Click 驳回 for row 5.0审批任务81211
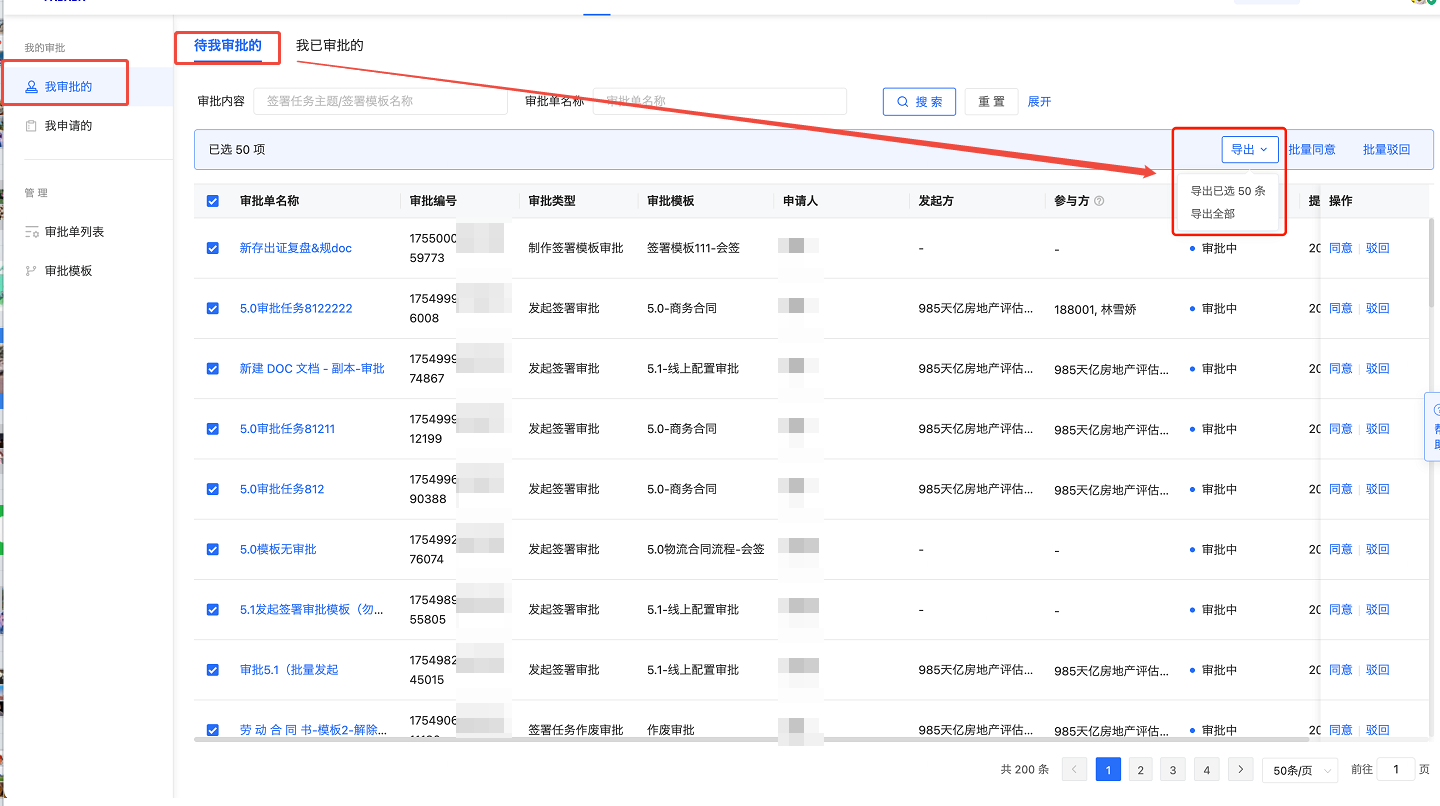Viewport: 1440px width, 806px height. [x=1378, y=429]
